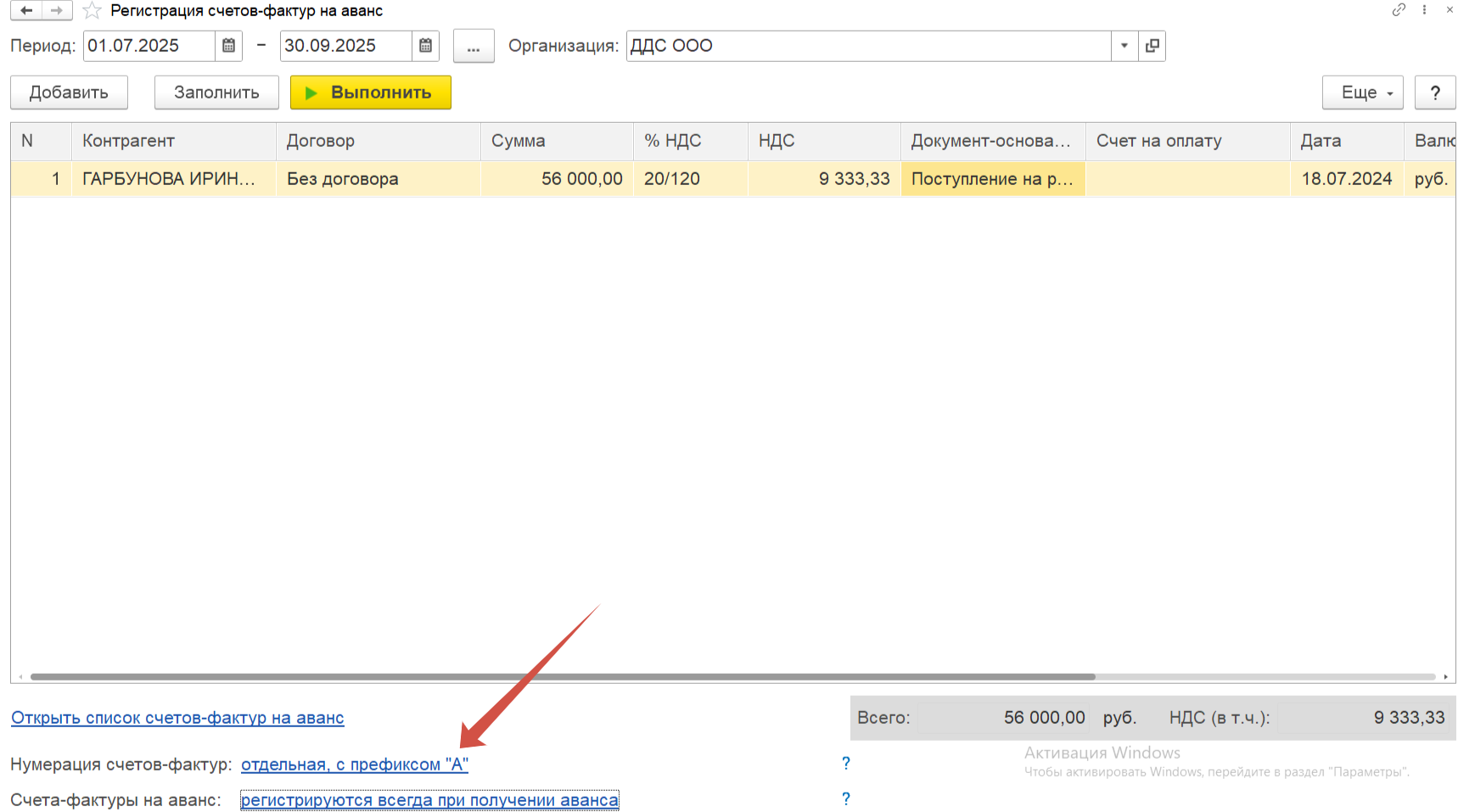Click the back navigation arrow
This screenshot has width=1458, height=812.
pyautogui.click(x=26, y=11)
